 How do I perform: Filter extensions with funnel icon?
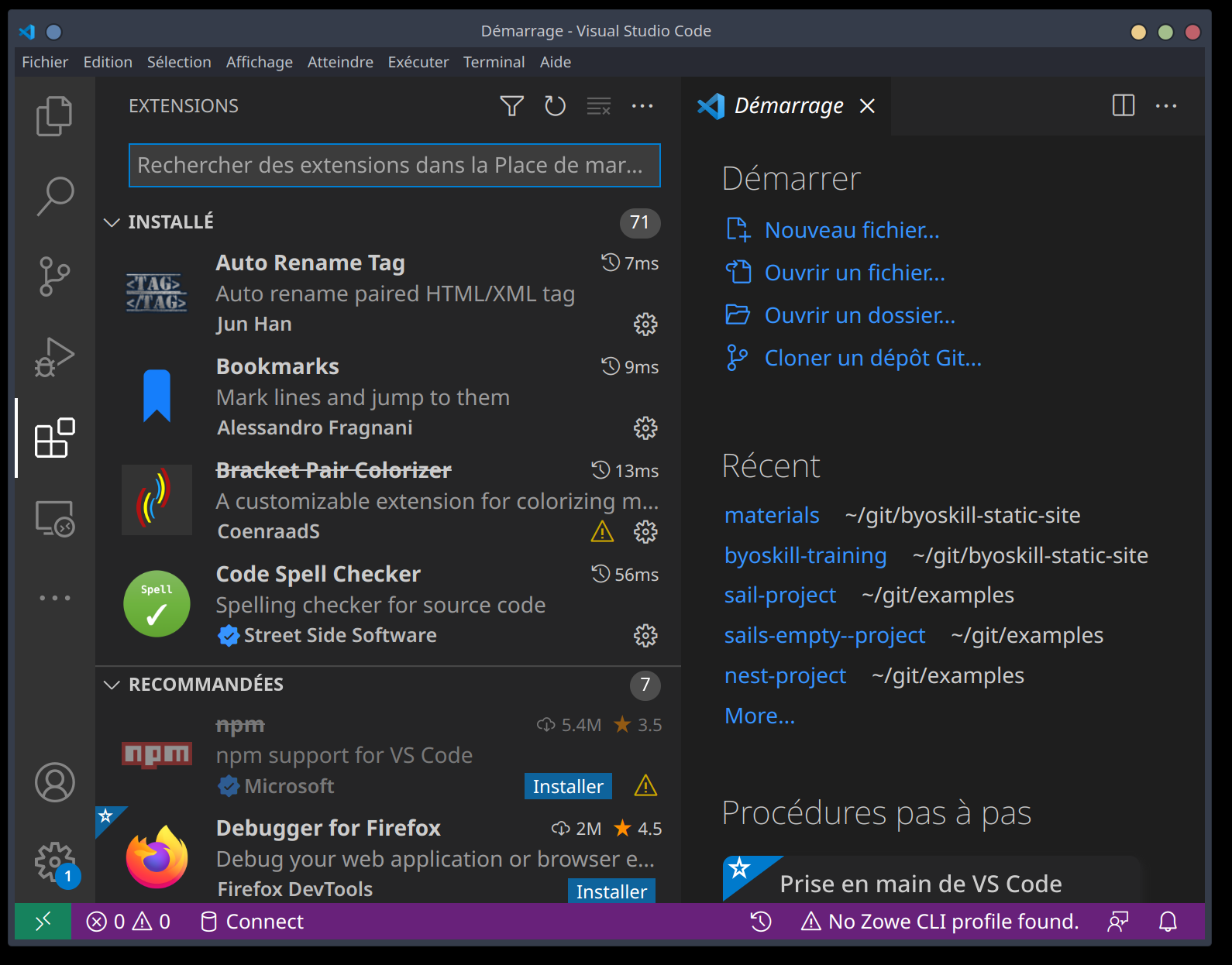coord(511,106)
